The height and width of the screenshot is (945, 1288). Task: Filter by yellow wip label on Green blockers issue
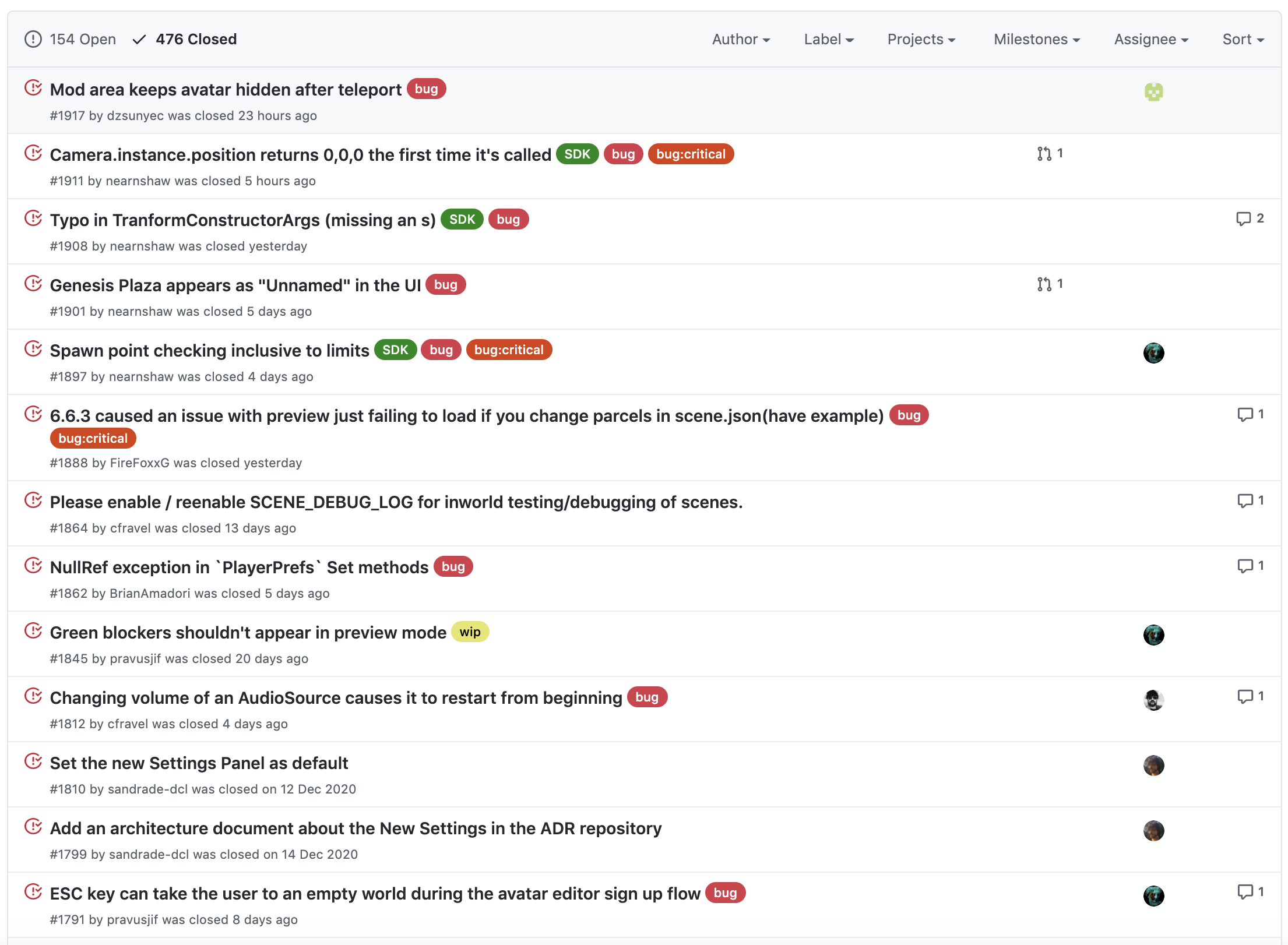[x=470, y=632]
